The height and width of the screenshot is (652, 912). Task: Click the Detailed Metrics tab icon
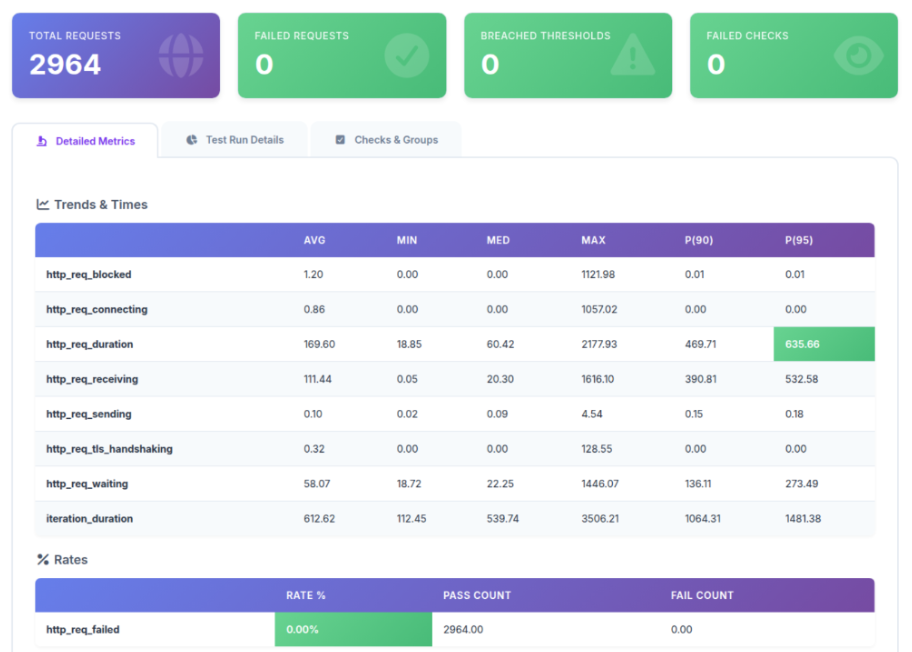tap(42, 141)
